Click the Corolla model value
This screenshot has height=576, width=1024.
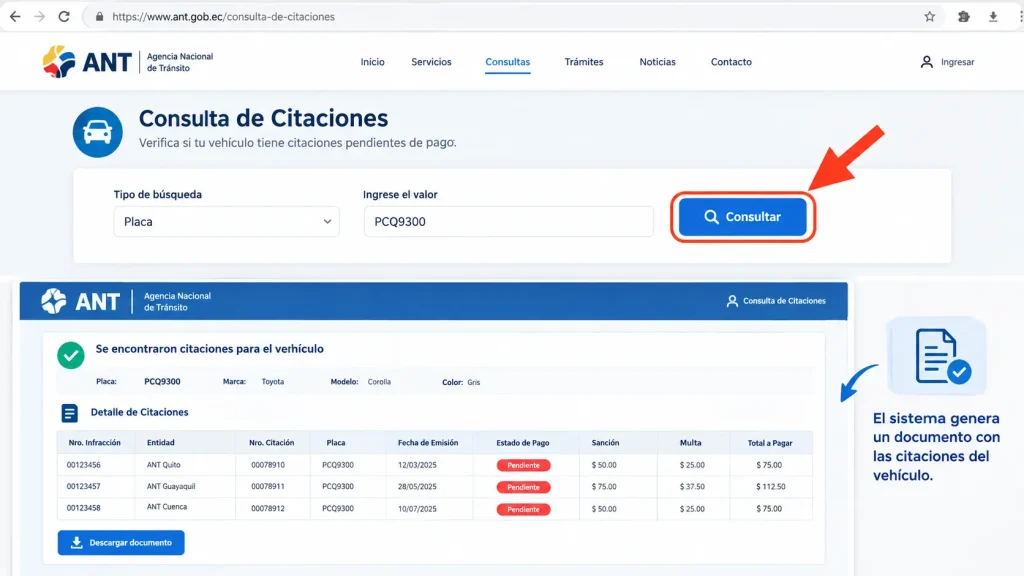coord(379,382)
